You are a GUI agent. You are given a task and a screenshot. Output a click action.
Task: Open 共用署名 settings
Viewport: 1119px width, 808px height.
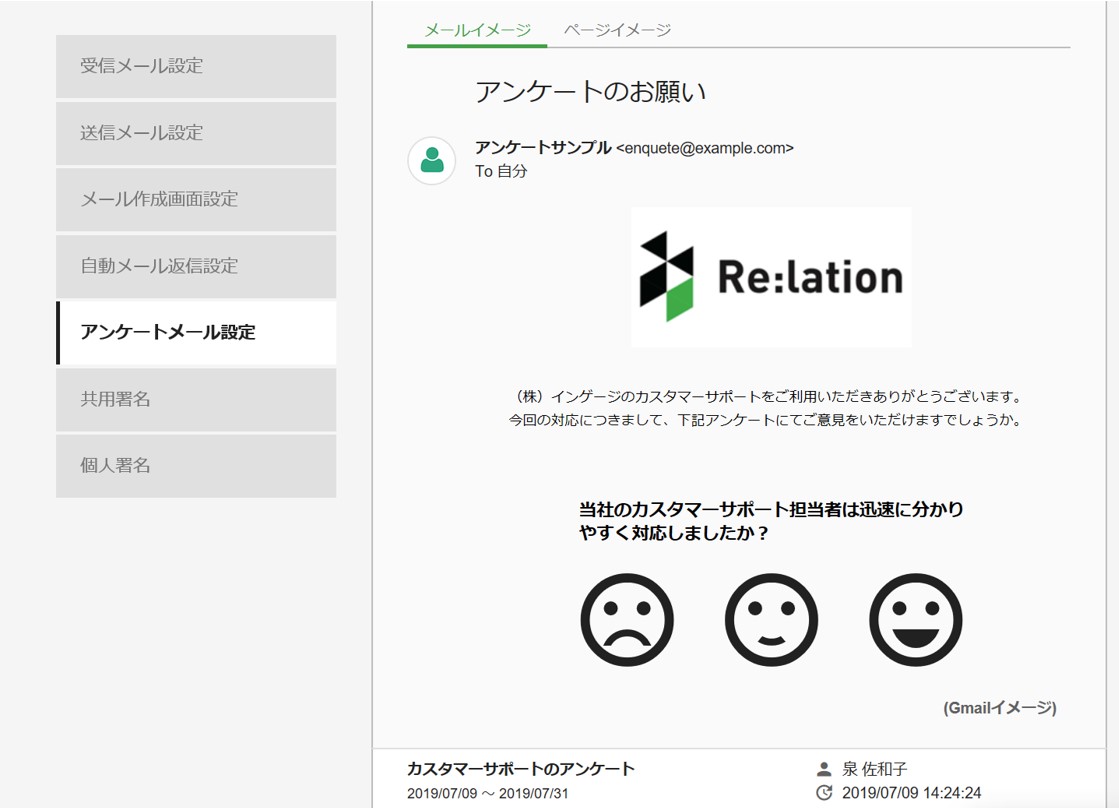196,399
